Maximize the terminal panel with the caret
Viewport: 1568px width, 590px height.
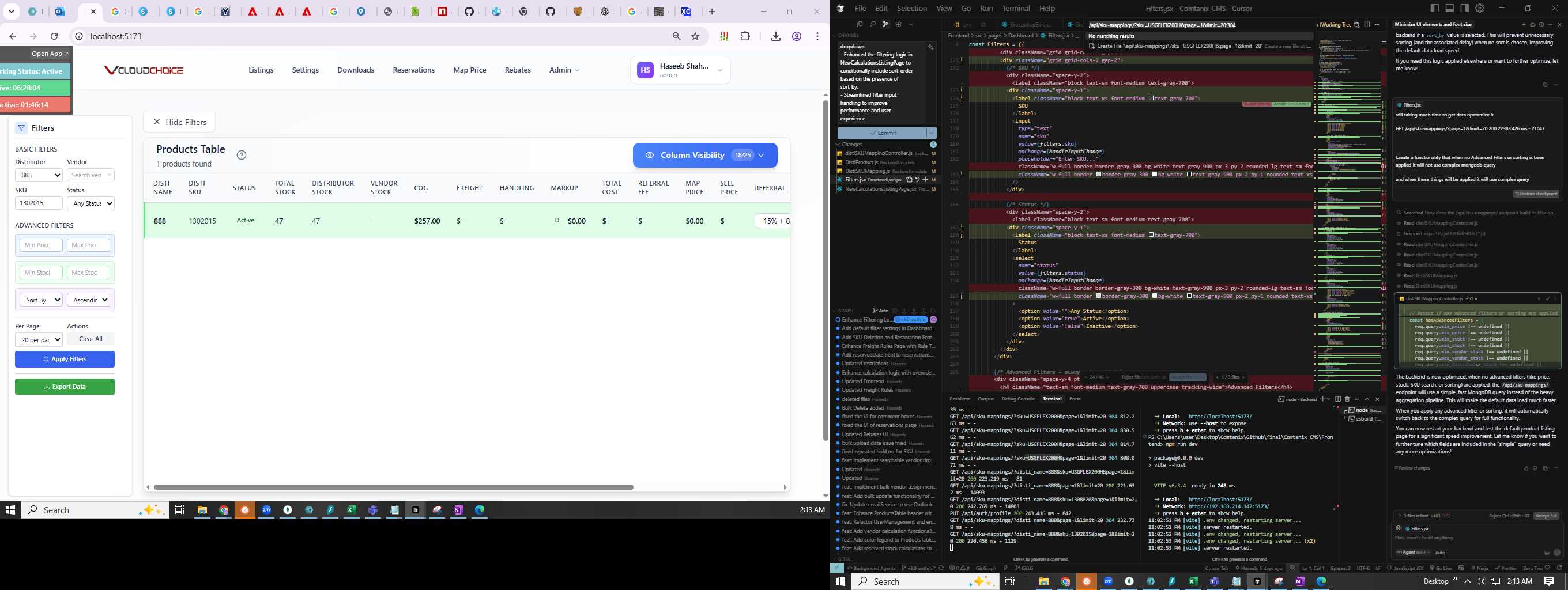[x=1366, y=399]
